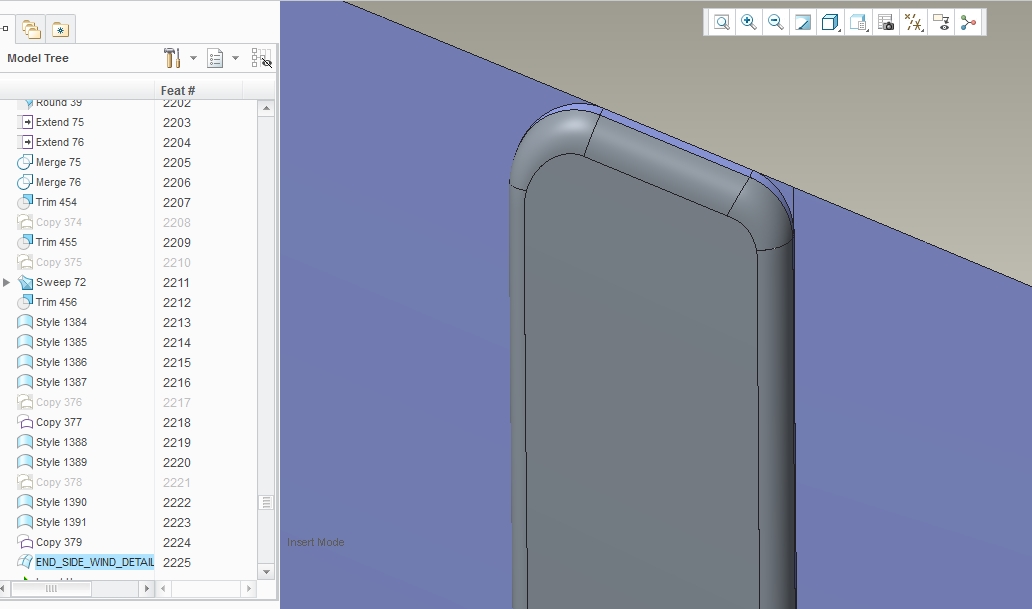Click feature number 2211
Viewport: 1032px width, 609px height.
(176, 282)
